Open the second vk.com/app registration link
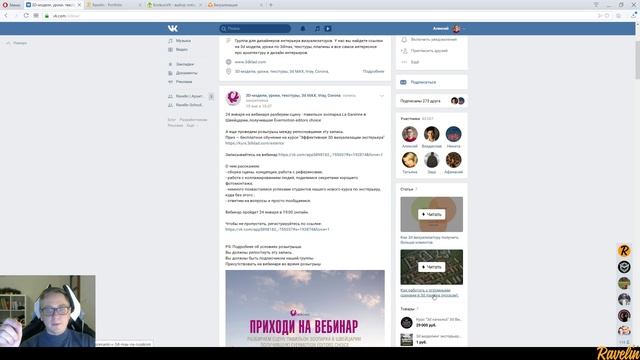The width and height of the screenshot is (640, 360). click(277, 229)
